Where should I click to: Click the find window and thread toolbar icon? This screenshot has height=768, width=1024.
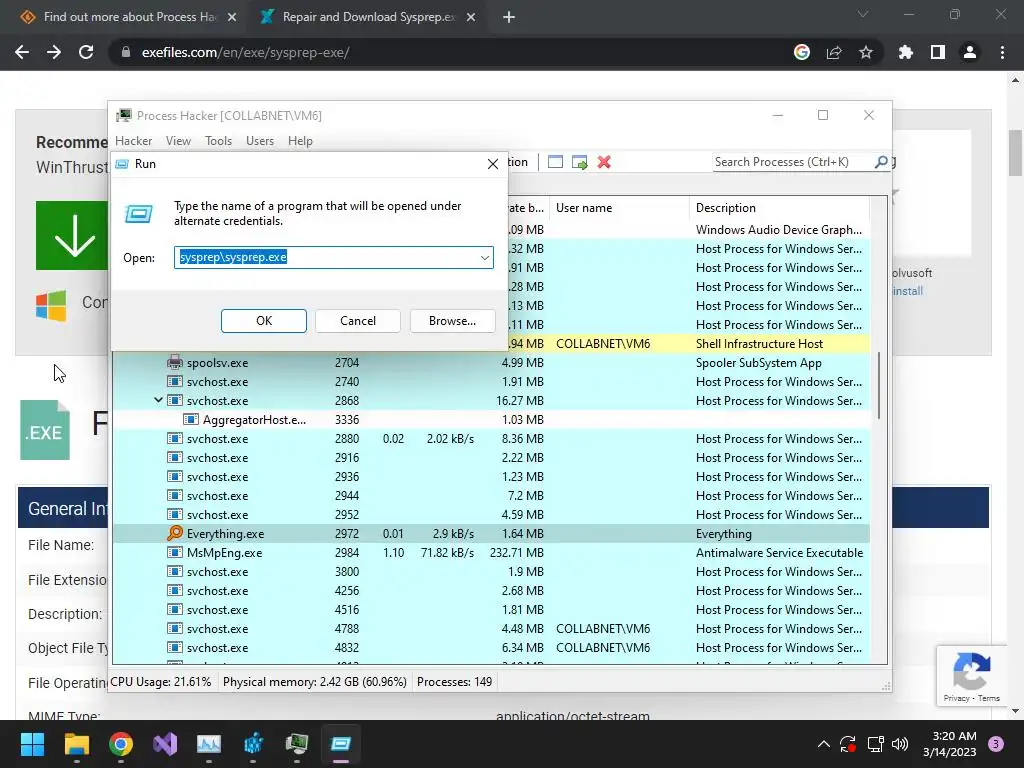coord(579,162)
